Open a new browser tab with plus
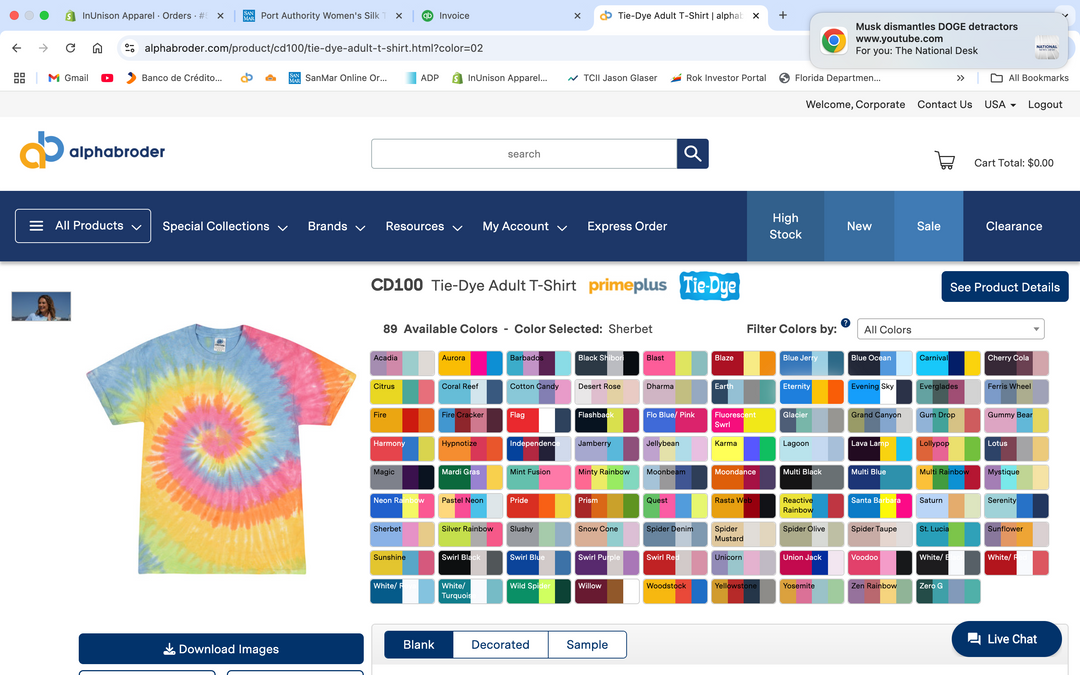The width and height of the screenshot is (1080, 675). coord(782,15)
